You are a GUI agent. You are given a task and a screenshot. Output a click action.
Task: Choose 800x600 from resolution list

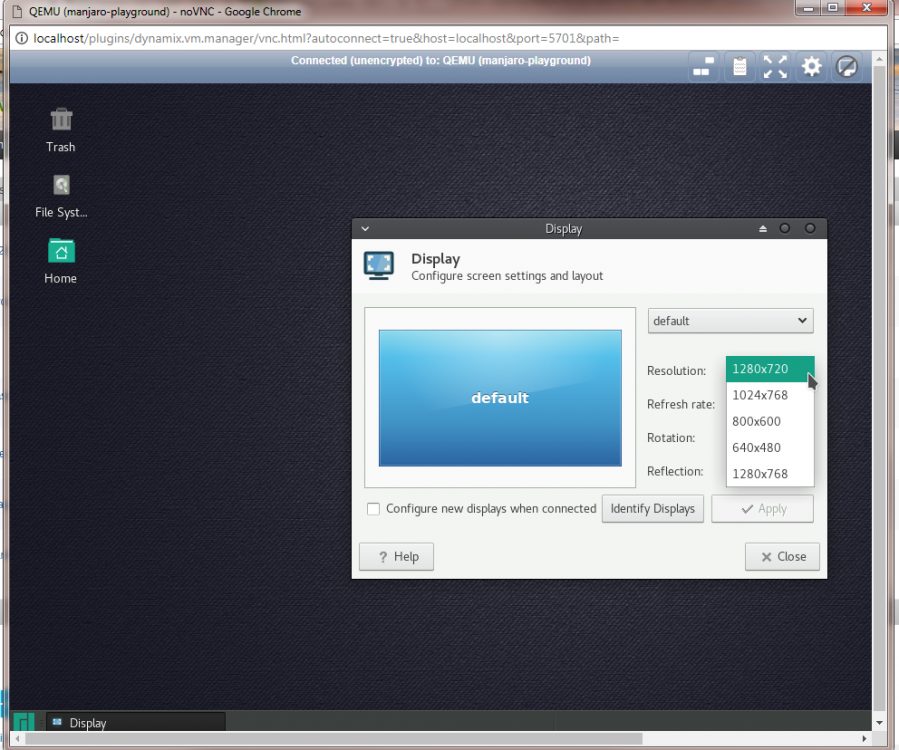coord(770,421)
